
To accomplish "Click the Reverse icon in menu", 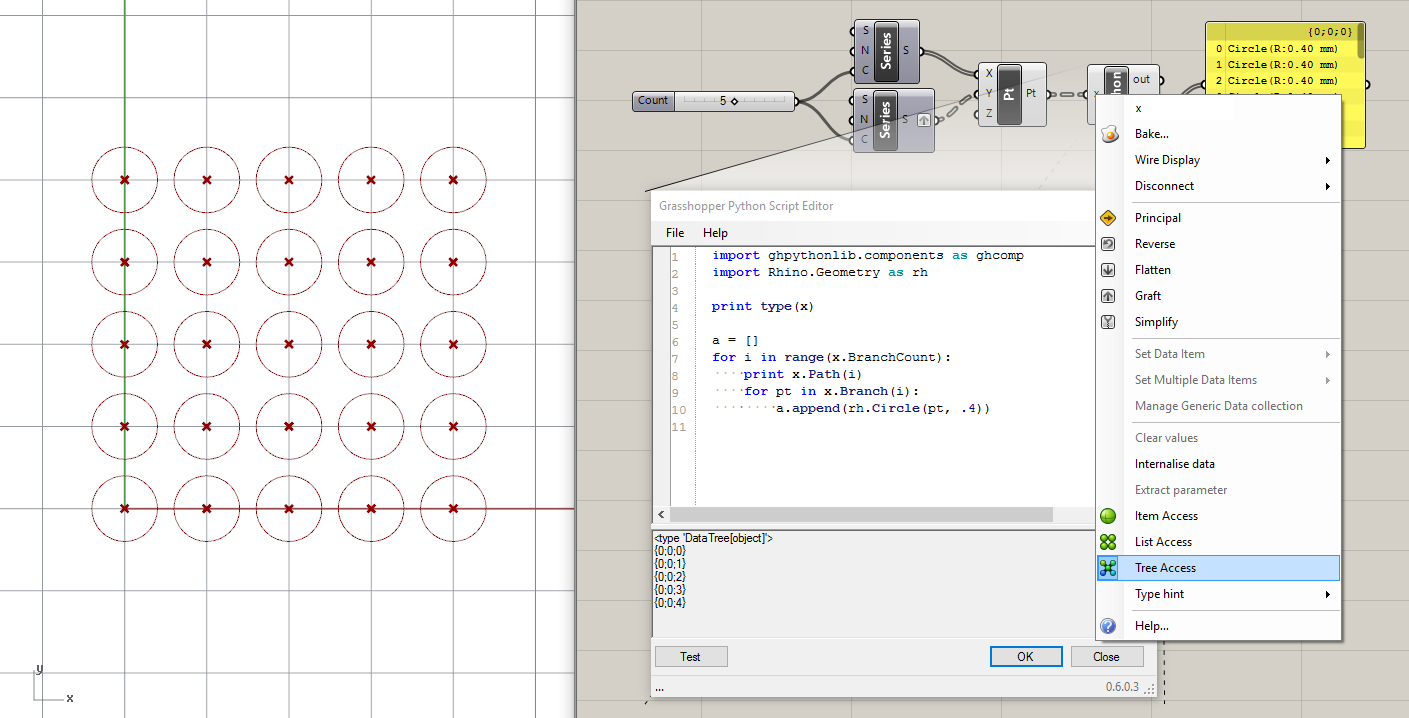I will [1108, 244].
